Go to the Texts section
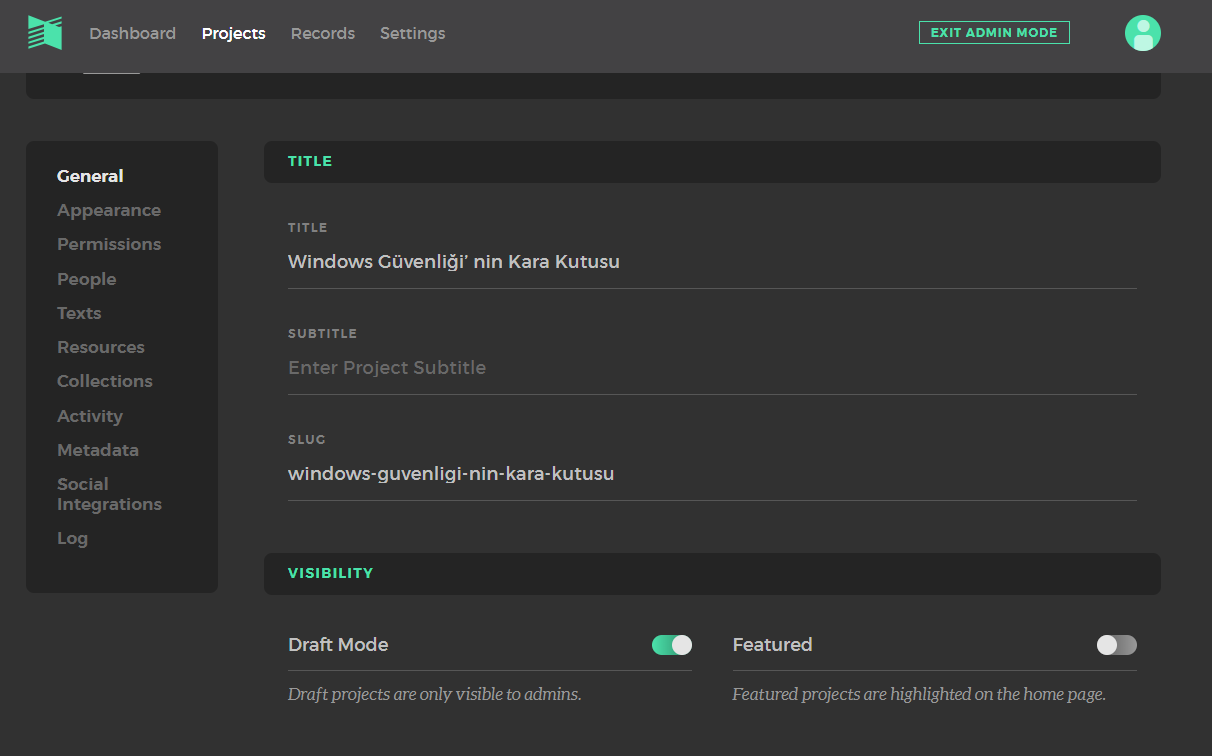Viewport: 1212px width, 756px height. (79, 313)
